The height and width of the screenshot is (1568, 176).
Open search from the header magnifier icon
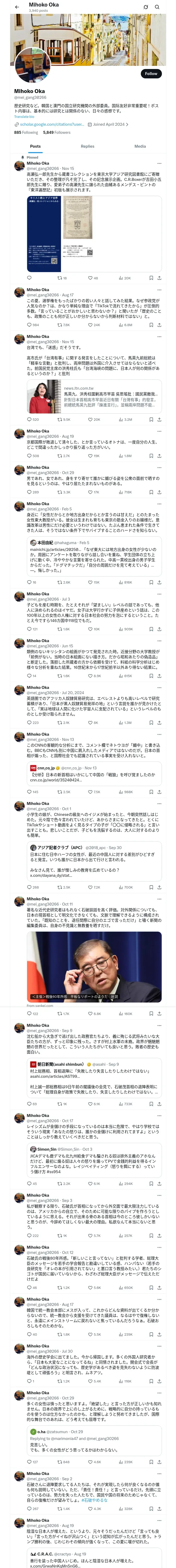click(x=157, y=7)
